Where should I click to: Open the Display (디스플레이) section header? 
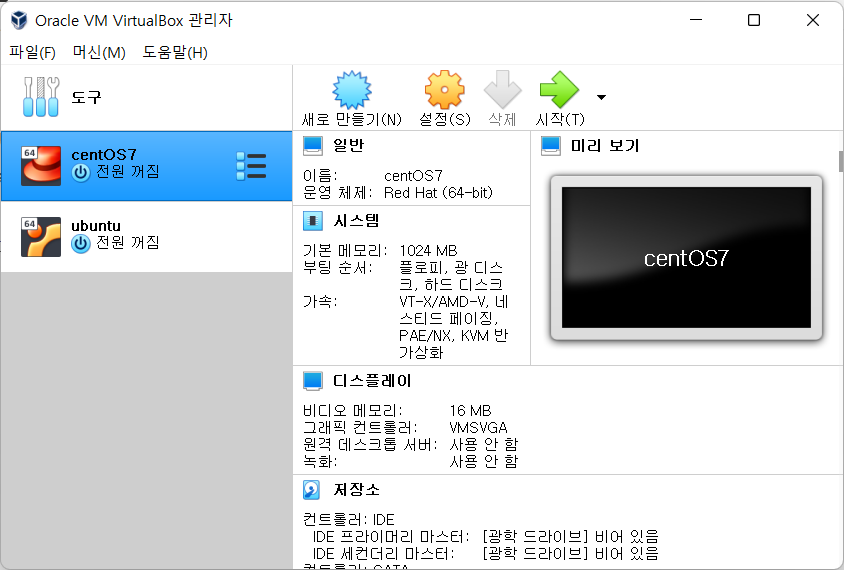point(372,381)
